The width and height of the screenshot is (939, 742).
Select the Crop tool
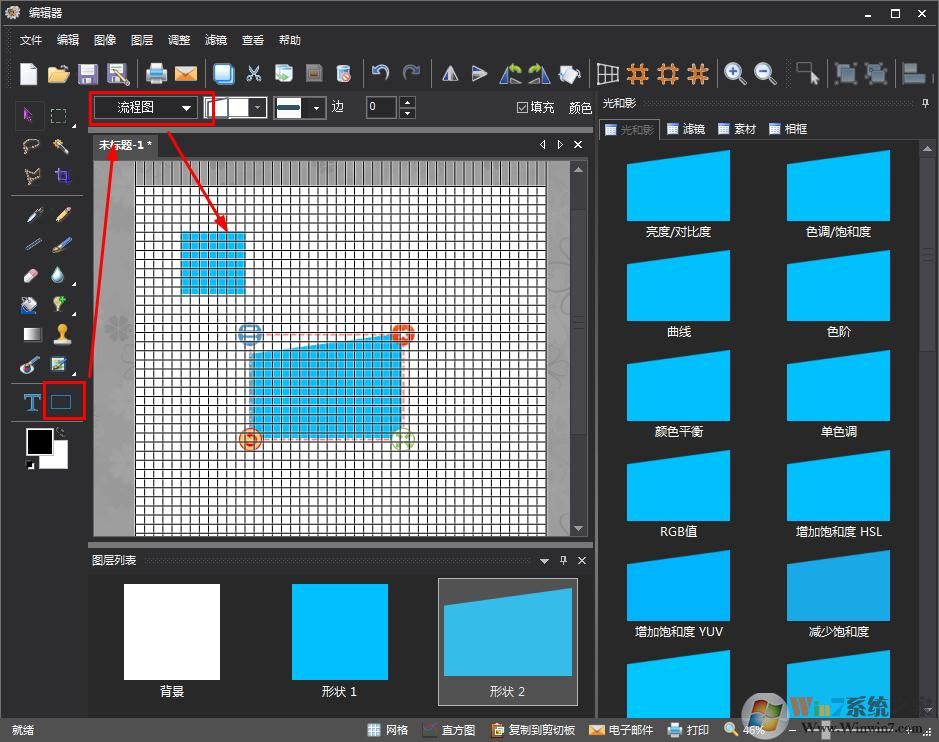[62, 176]
